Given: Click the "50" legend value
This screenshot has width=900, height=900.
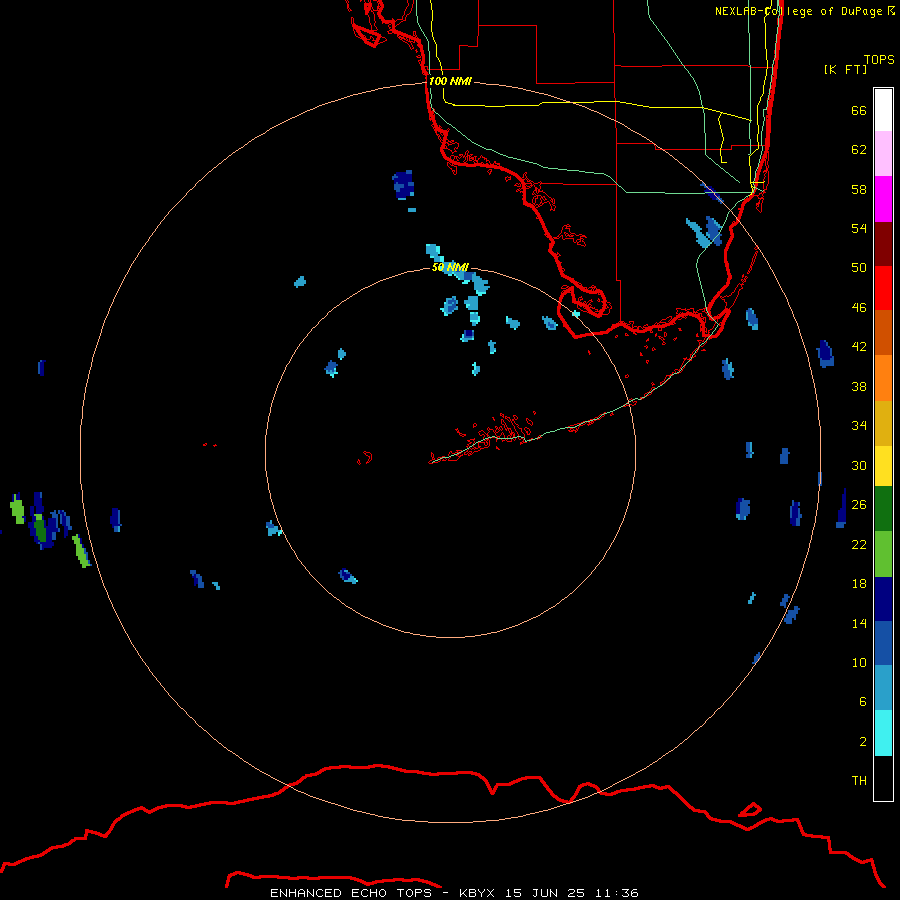Looking at the screenshot, I should click(859, 268).
